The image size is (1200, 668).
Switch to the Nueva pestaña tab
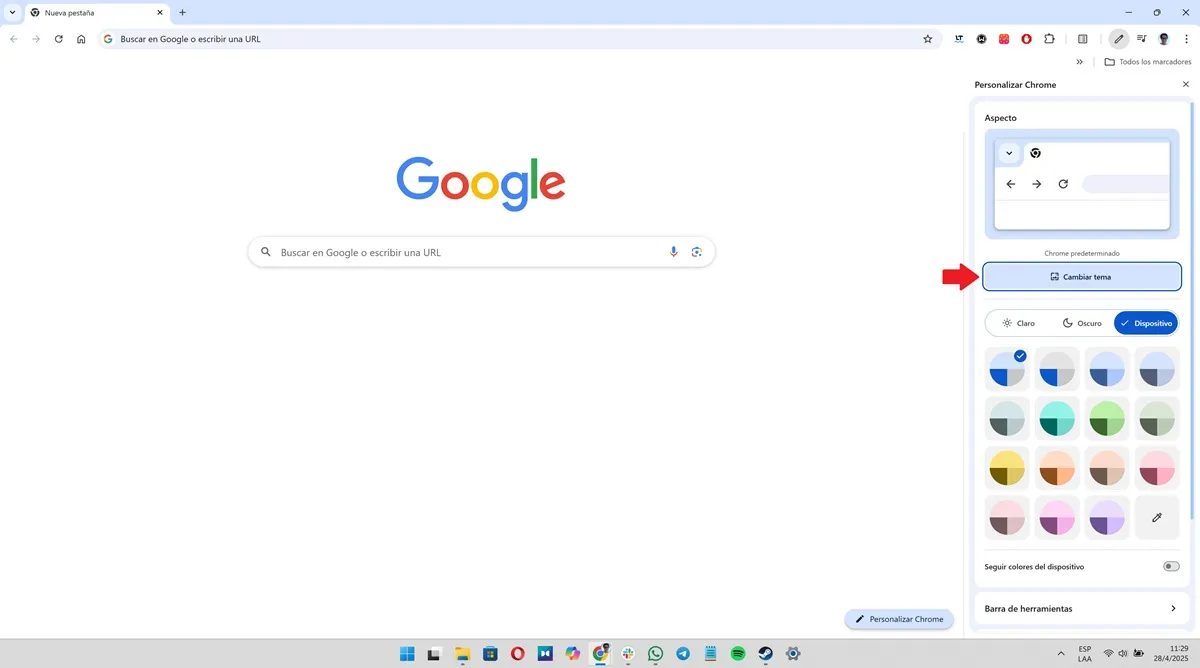pos(96,13)
